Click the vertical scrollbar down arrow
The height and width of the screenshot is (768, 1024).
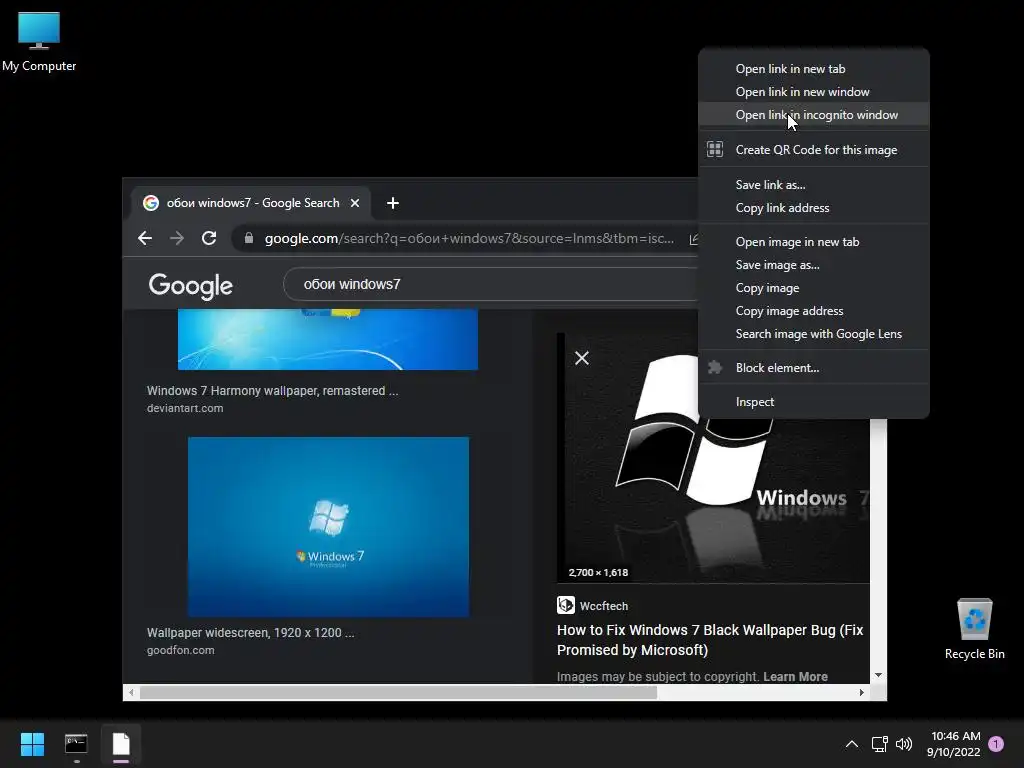click(878, 675)
